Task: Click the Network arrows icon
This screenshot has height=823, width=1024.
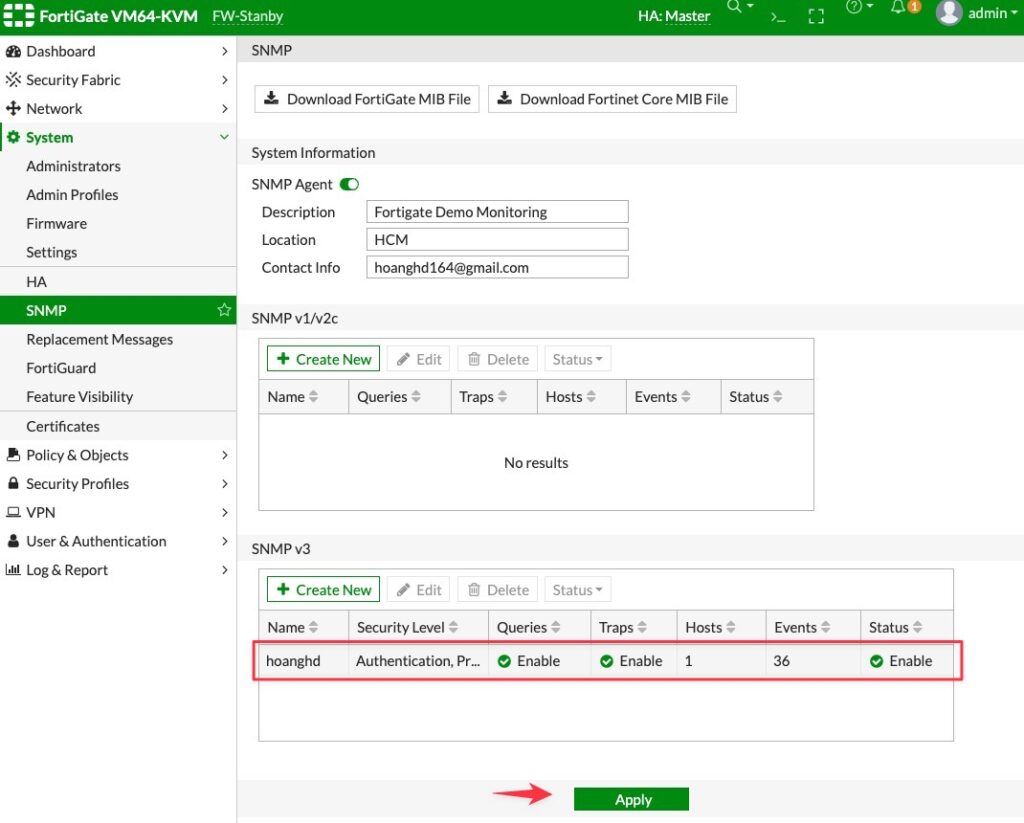Action: [13, 108]
